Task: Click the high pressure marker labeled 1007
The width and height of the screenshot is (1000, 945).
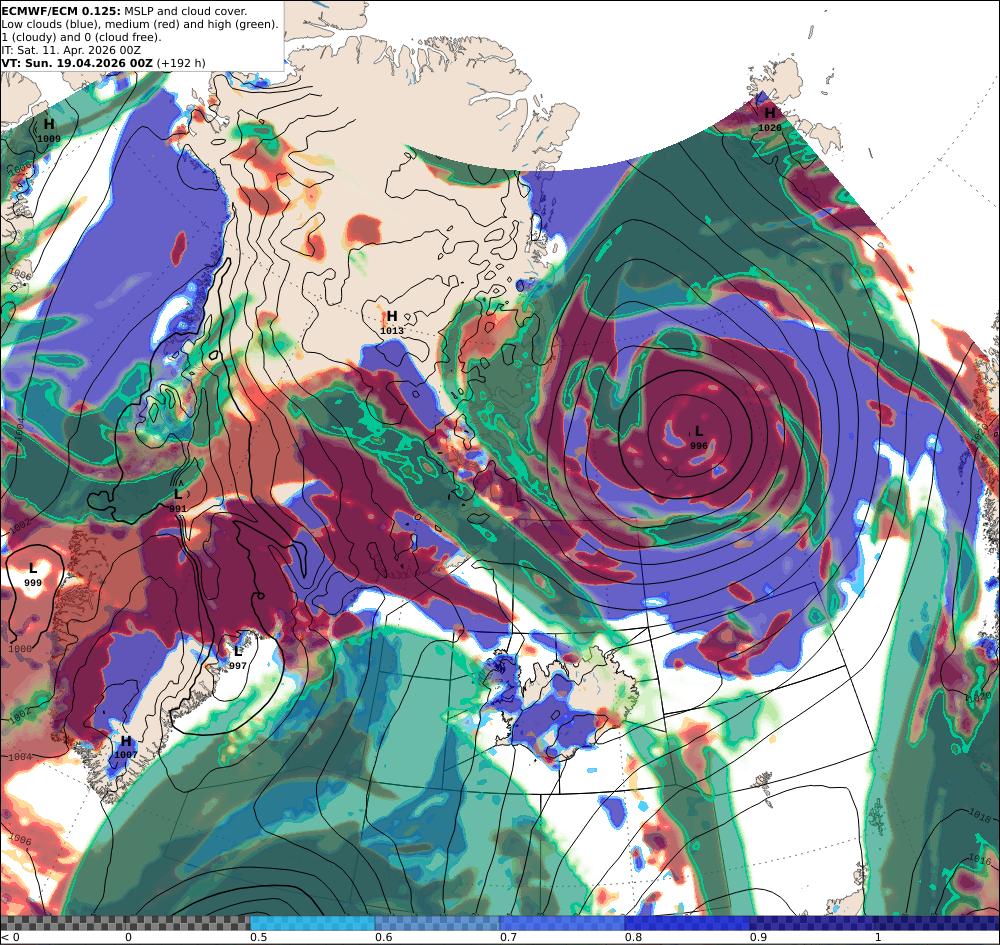Action: (126, 747)
